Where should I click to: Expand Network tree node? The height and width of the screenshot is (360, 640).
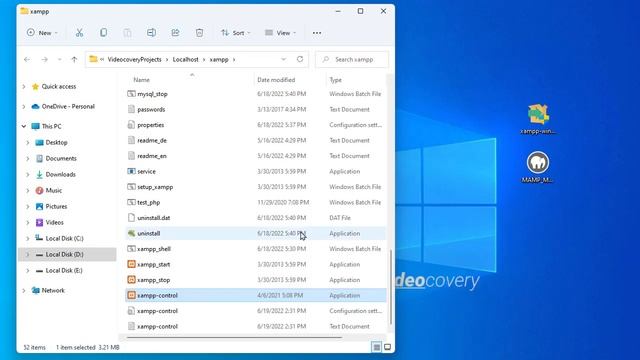point(24,291)
